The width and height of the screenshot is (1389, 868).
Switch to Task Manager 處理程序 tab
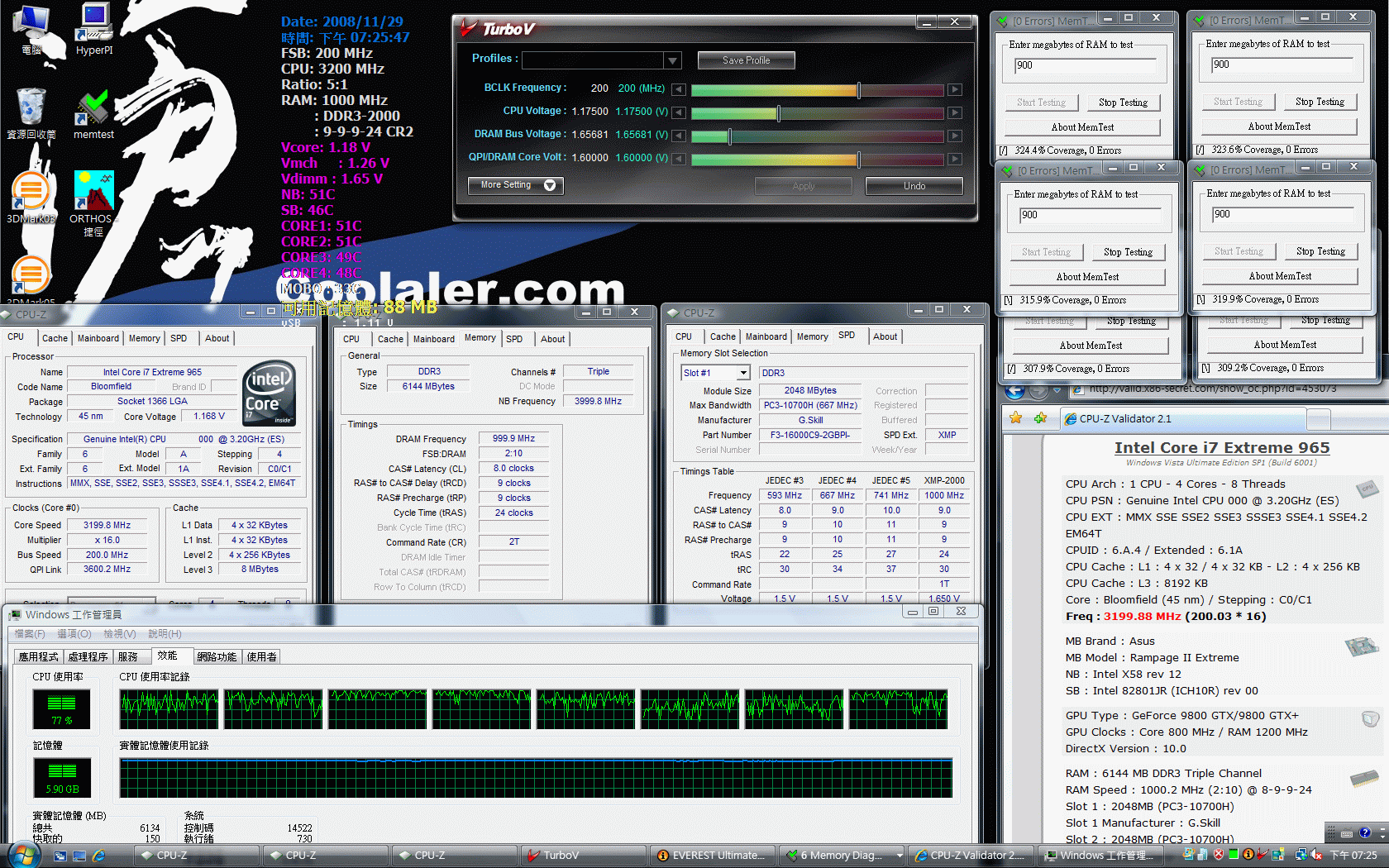pyautogui.click(x=88, y=656)
